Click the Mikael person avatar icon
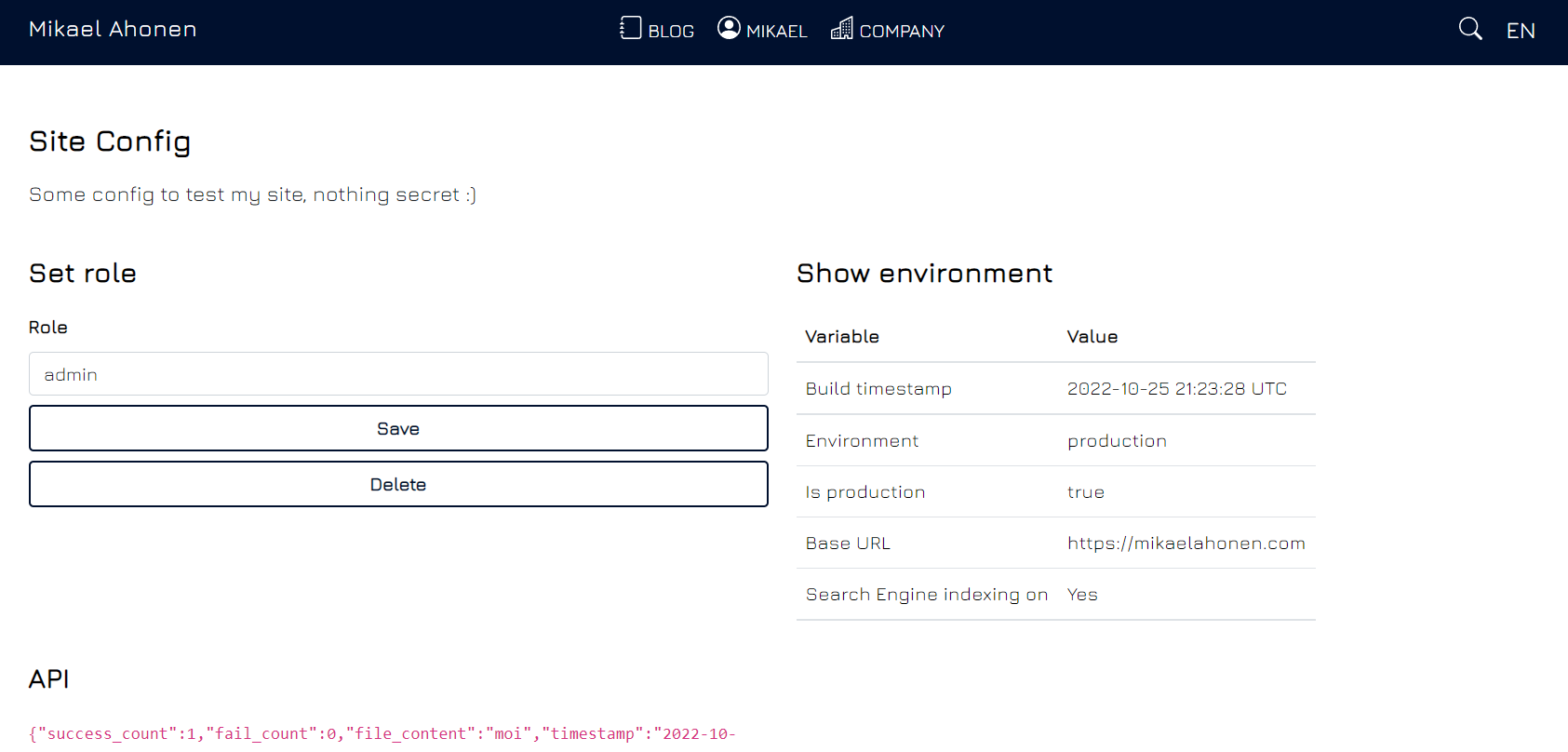Image resolution: width=1568 pixels, height=752 pixels. [729, 28]
